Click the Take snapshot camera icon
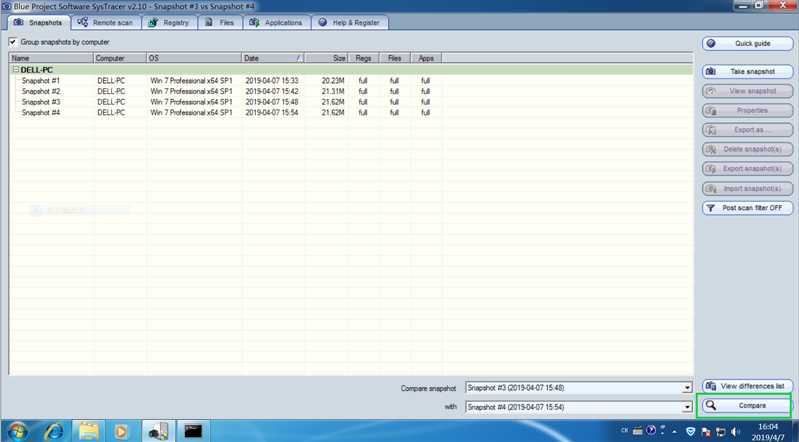This screenshot has height=442, width=799. tap(711, 71)
